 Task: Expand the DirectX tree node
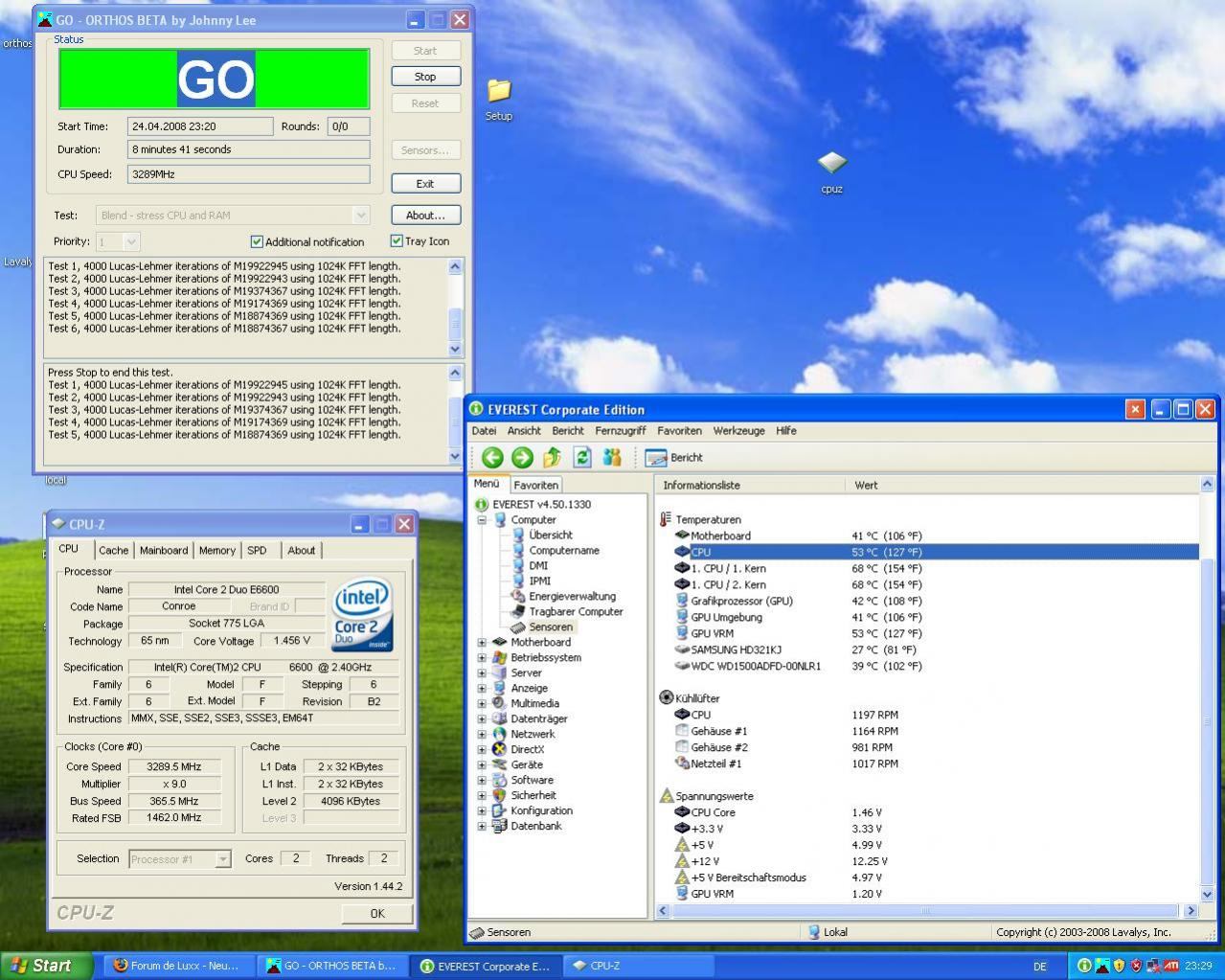[x=482, y=749]
